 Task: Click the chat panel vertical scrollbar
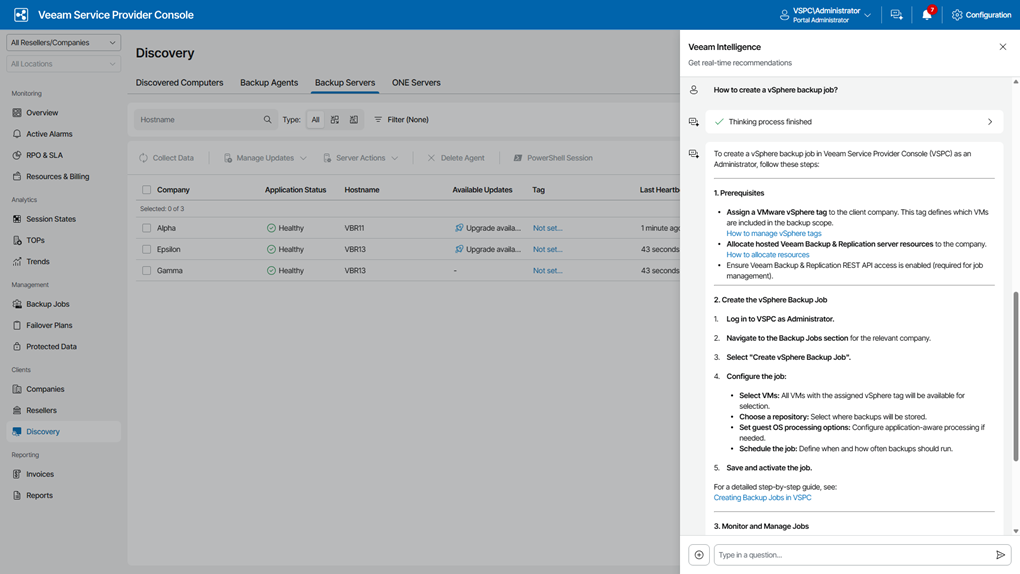click(x=1015, y=376)
